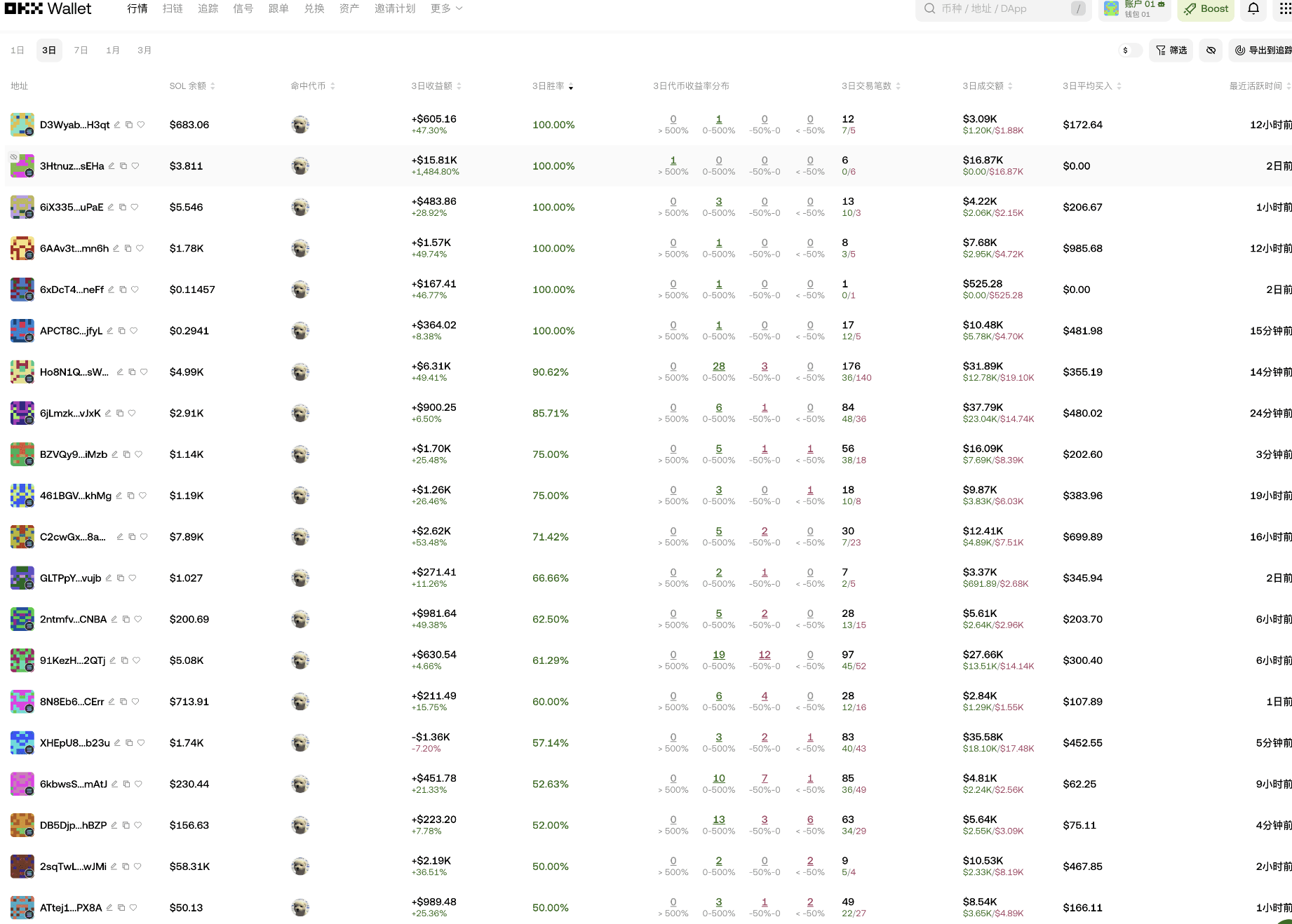The width and height of the screenshot is (1292, 924).
Task: Favorite the D3Wyab...H3qt address
Action: coord(141,125)
